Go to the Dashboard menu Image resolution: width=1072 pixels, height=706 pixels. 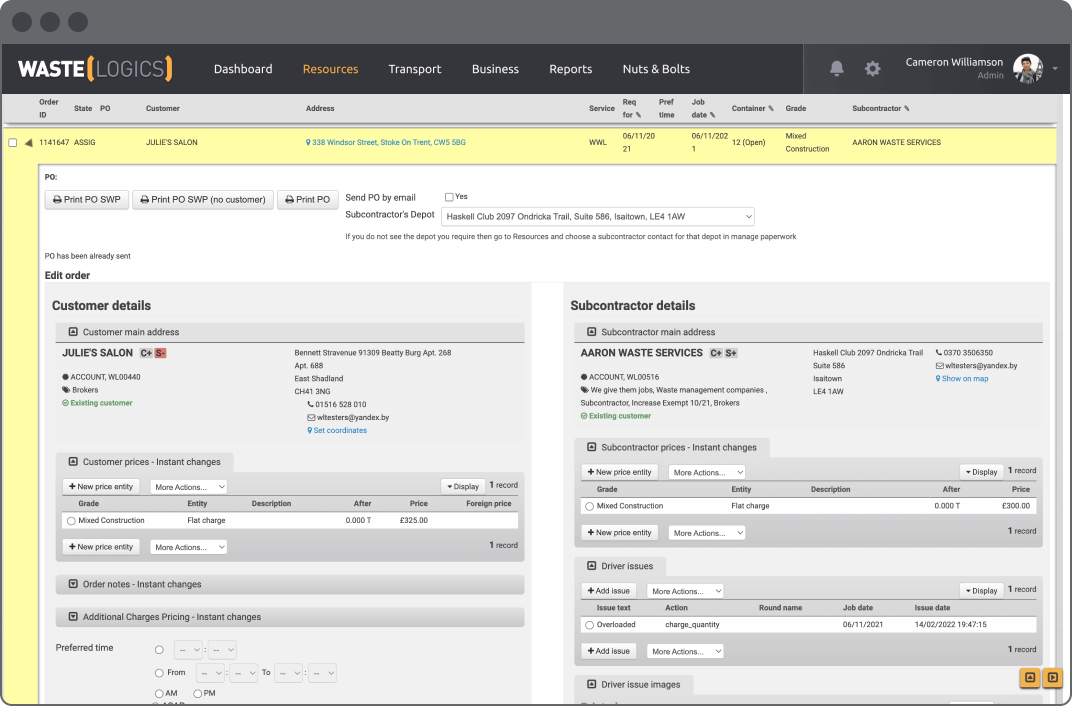(243, 69)
